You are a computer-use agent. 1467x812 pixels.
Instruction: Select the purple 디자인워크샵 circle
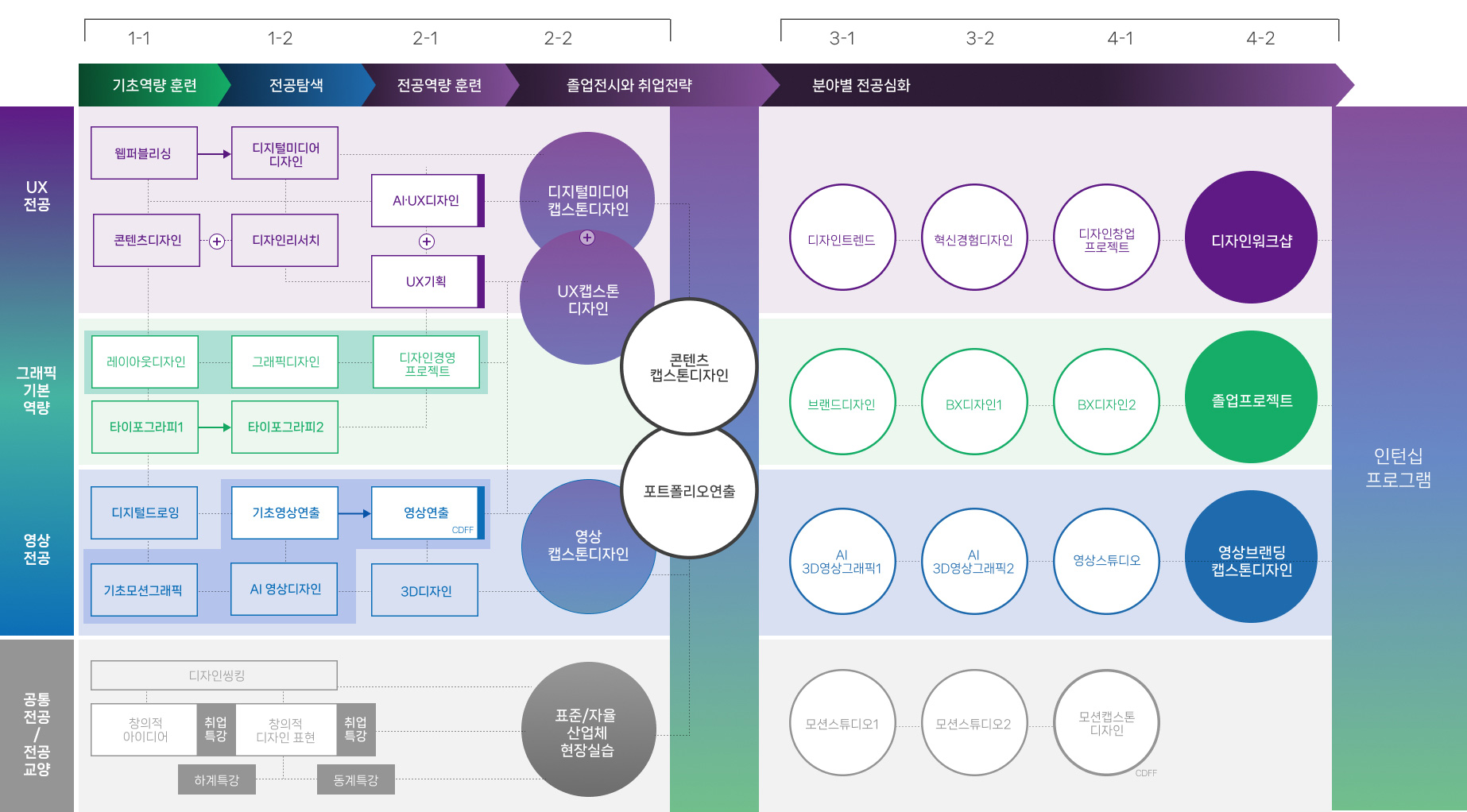pos(1251,238)
